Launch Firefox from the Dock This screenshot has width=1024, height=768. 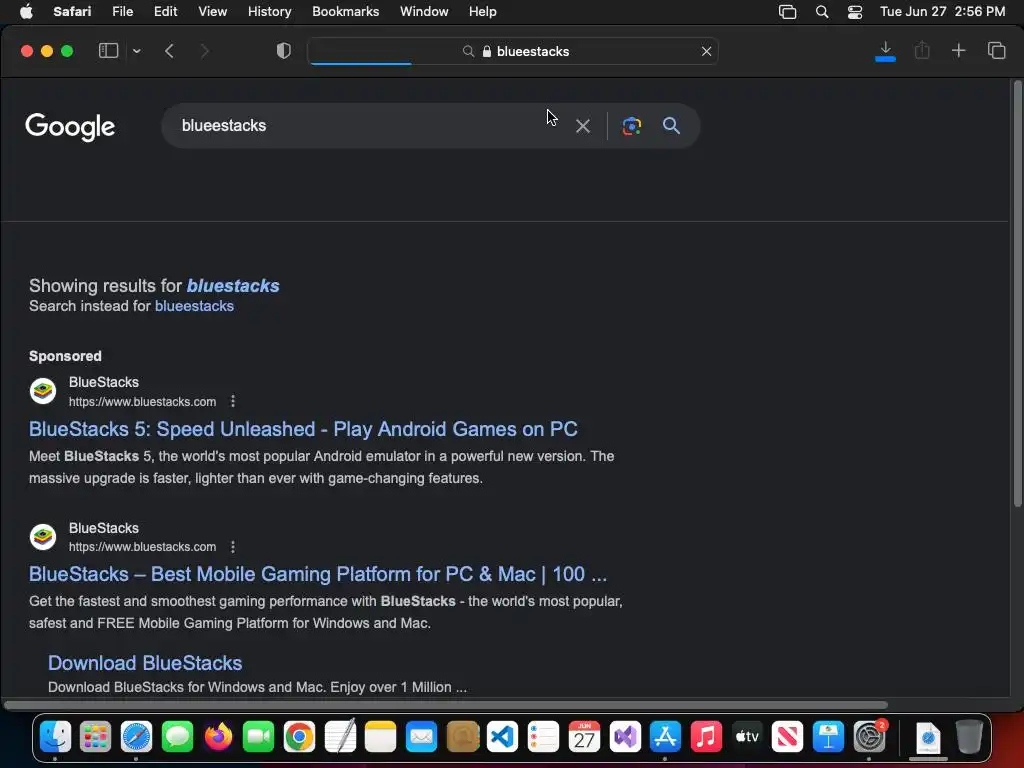tap(218, 737)
